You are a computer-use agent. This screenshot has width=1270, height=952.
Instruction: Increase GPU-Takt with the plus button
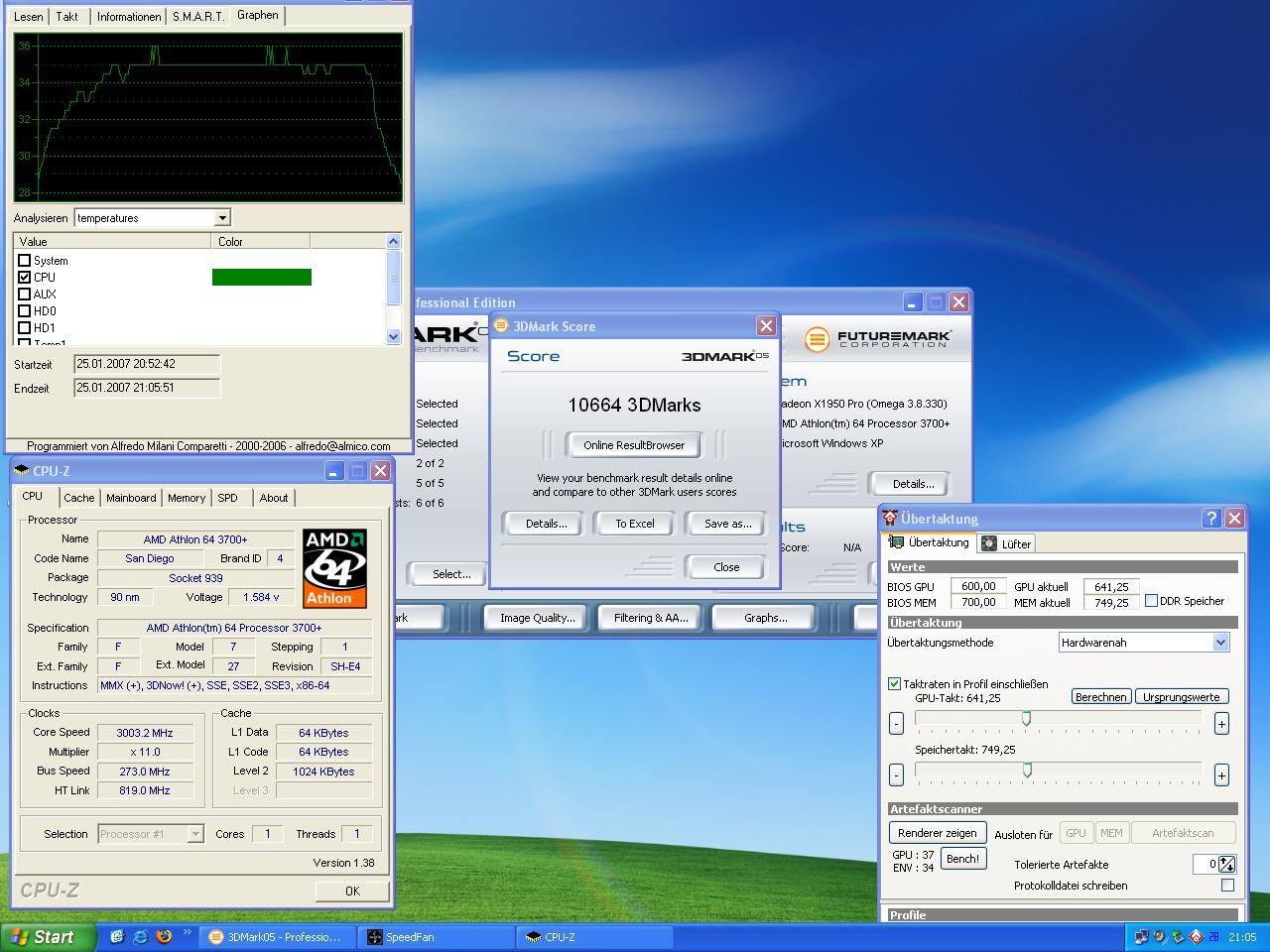(1221, 723)
